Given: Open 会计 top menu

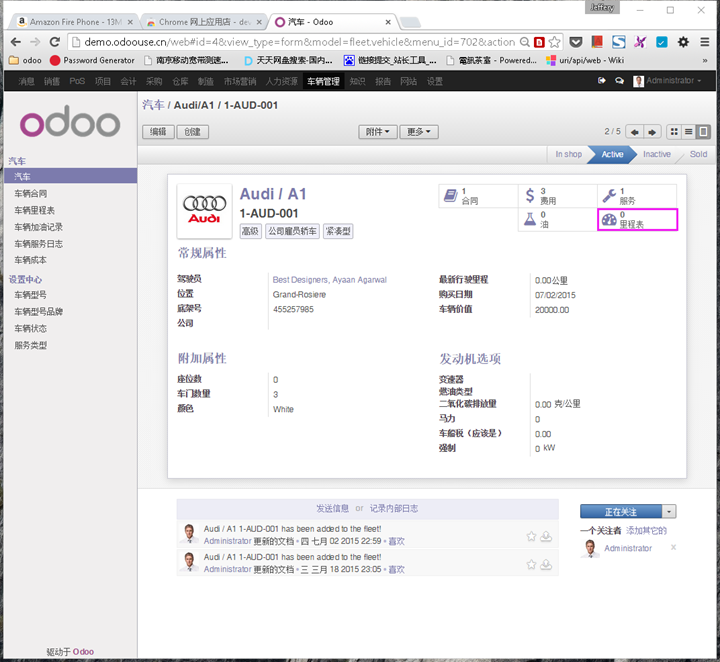Looking at the screenshot, I should coord(128,81).
